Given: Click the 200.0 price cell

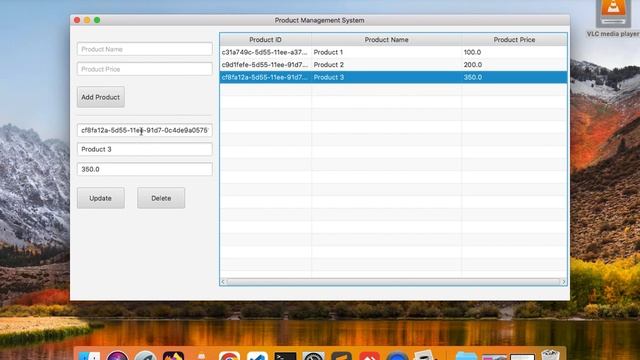Looking at the screenshot, I should point(514,64).
